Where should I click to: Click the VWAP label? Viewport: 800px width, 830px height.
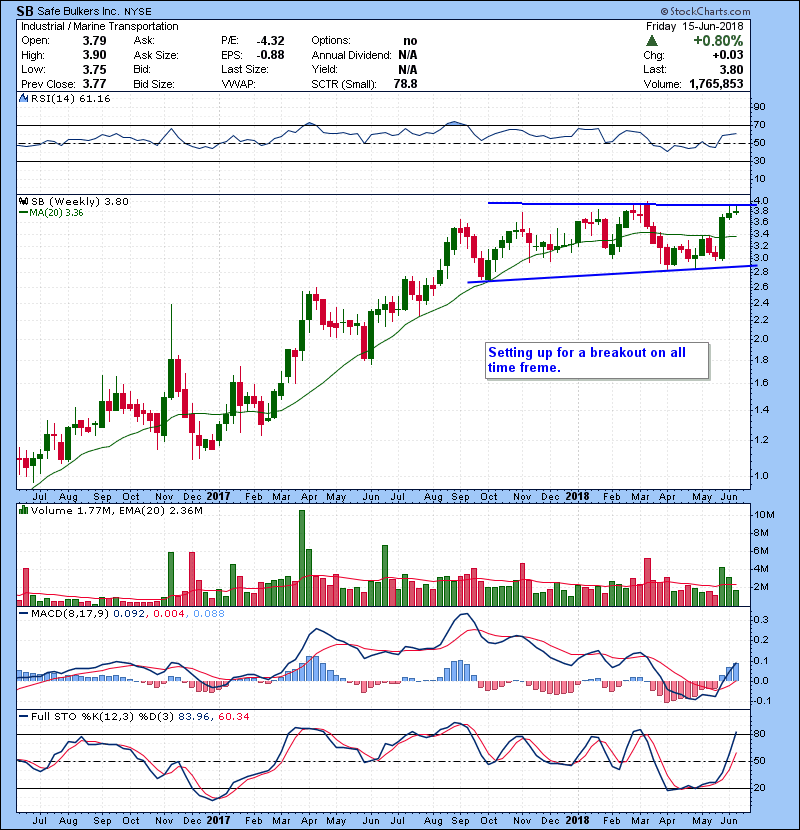point(238,84)
